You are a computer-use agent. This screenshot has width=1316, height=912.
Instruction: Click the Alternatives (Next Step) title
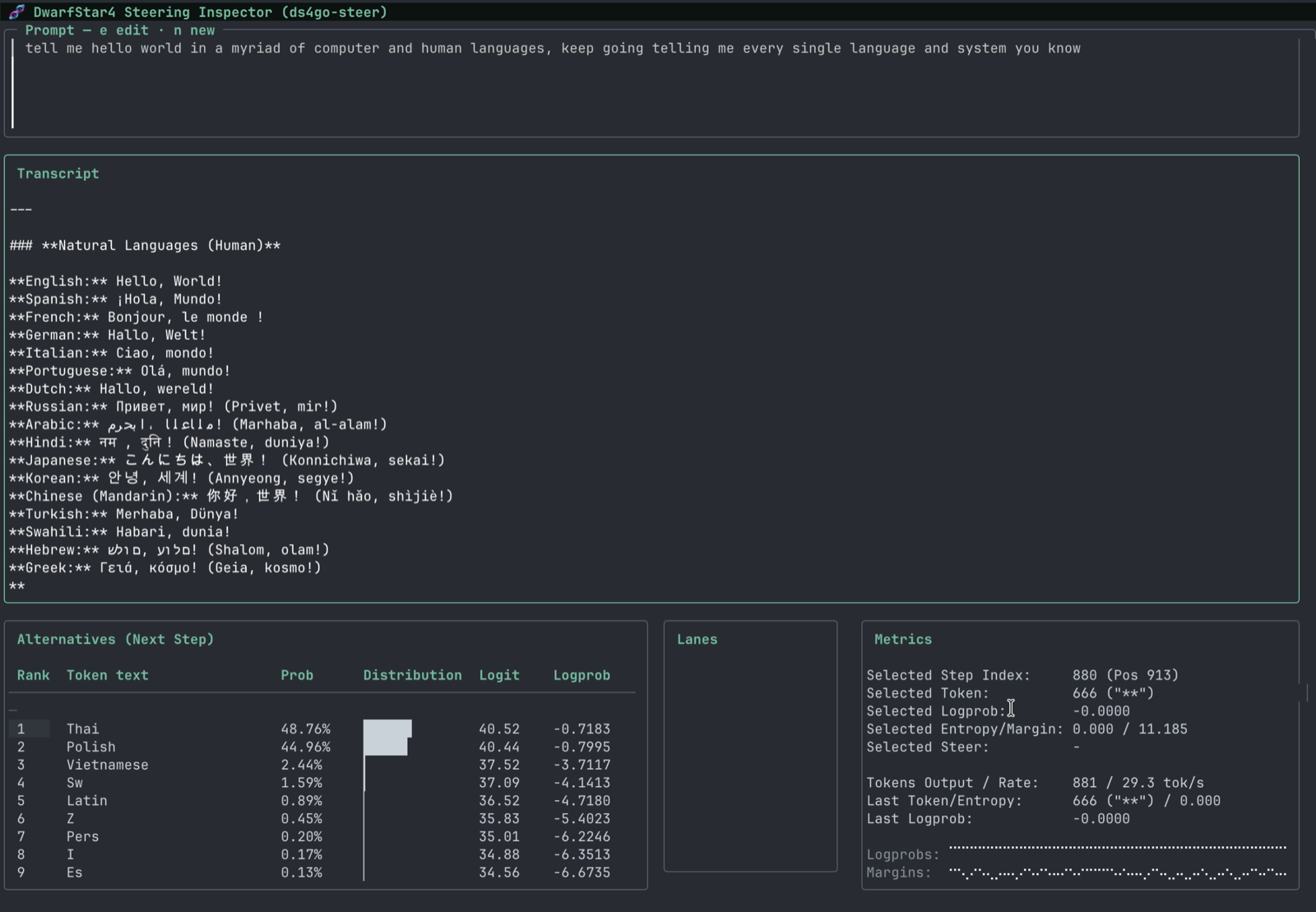[x=115, y=639]
